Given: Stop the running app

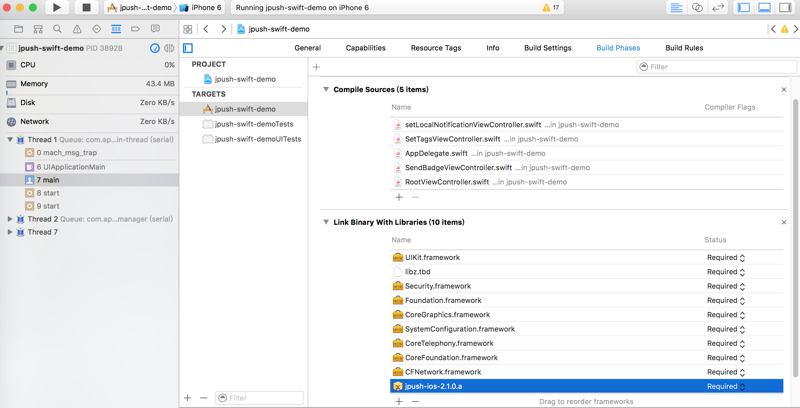Looking at the screenshot, I should (x=86, y=8).
